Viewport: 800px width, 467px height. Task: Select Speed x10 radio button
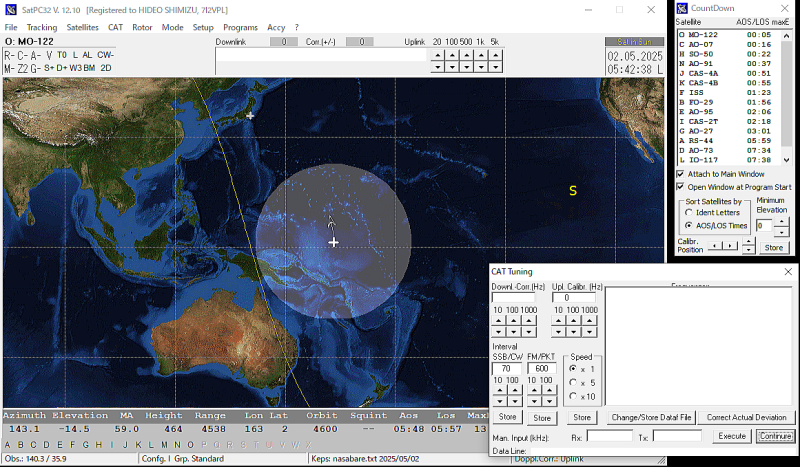[x=573, y=396]
